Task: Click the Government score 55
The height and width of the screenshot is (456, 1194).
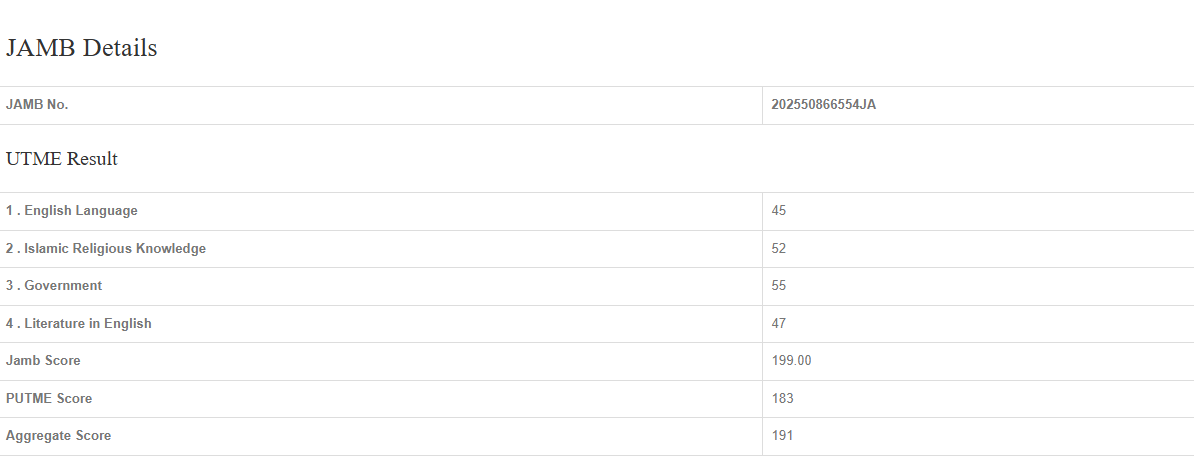Action: point(779,286)
